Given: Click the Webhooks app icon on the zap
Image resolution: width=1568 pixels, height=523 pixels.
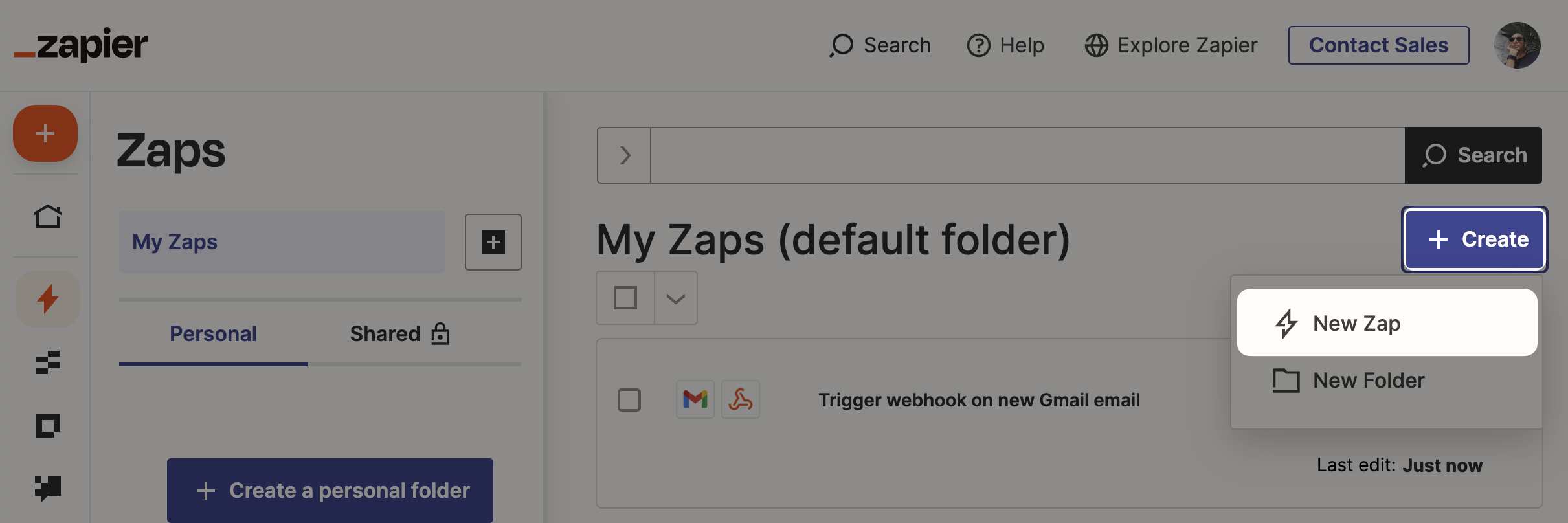Looking at the screenshot, I should (741, 399).
